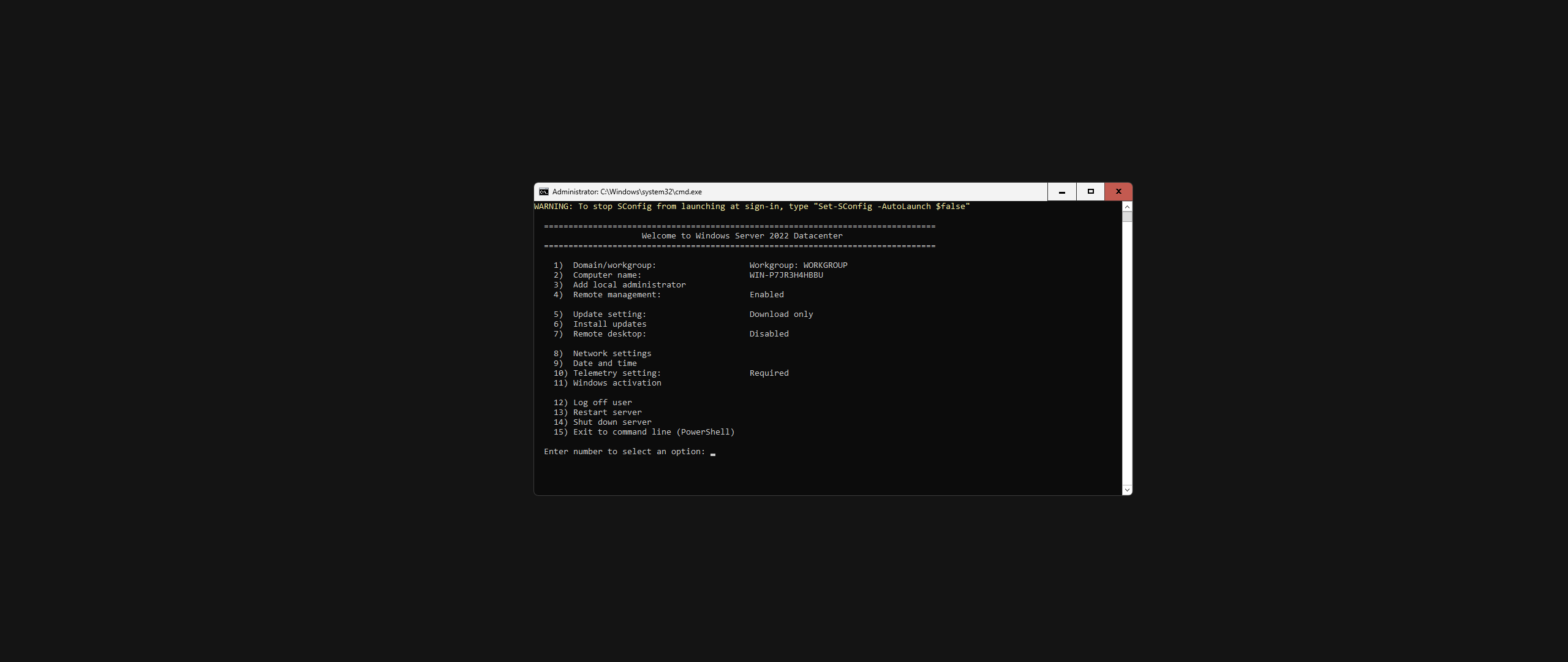Image resolution: width=1568 pixels, height=662 pixels.
Task: Maximize the command prompt window
Action: coord(1090,192)
